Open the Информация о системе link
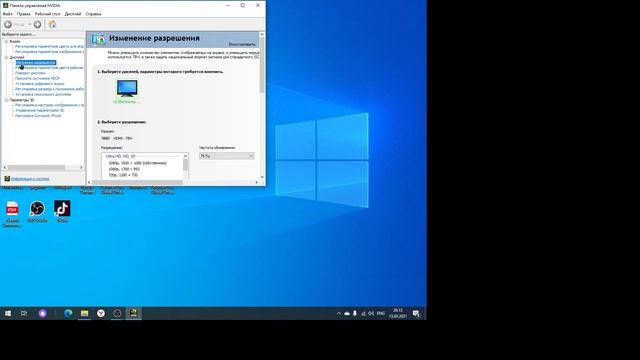 [x=30, y=179]
